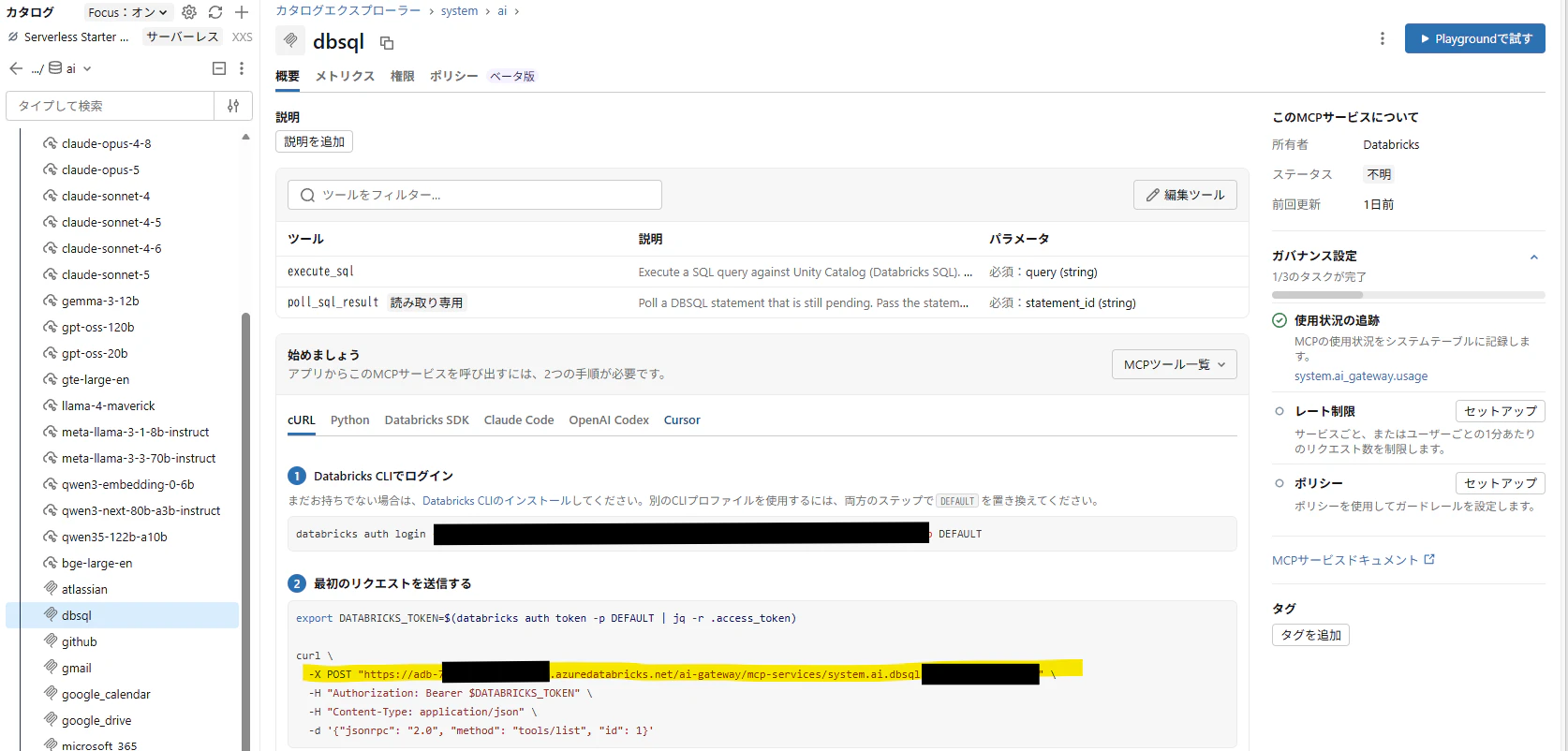Select the poll_sql_result tool row

pyautogui.click(x=762, y=302)
